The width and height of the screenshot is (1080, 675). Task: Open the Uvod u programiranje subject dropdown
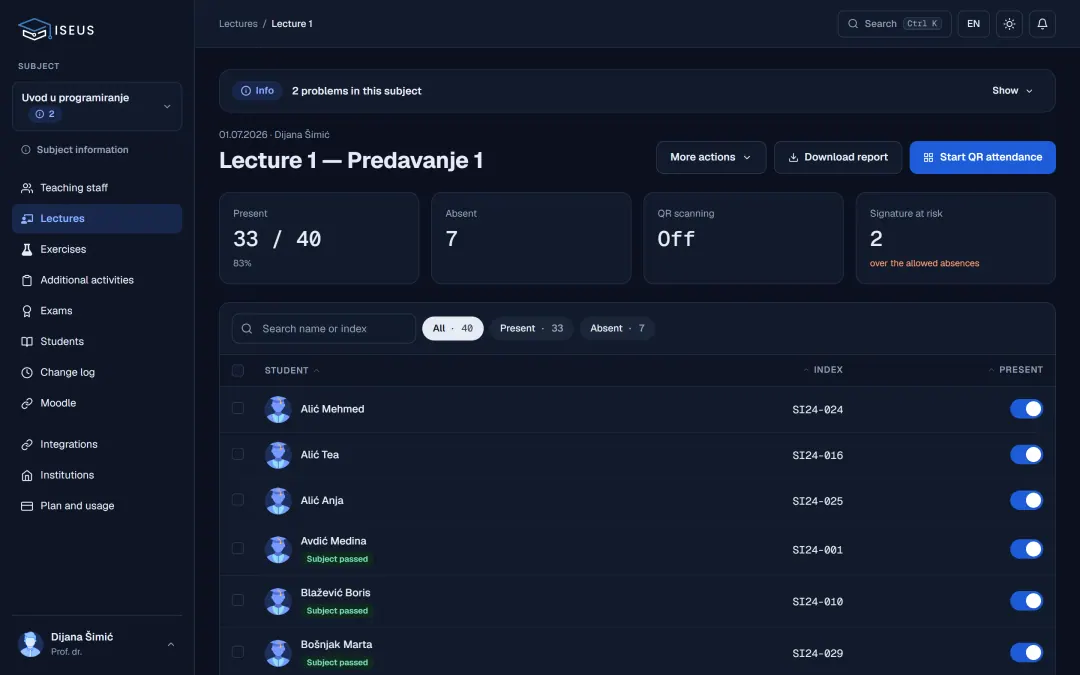(97, 106)
